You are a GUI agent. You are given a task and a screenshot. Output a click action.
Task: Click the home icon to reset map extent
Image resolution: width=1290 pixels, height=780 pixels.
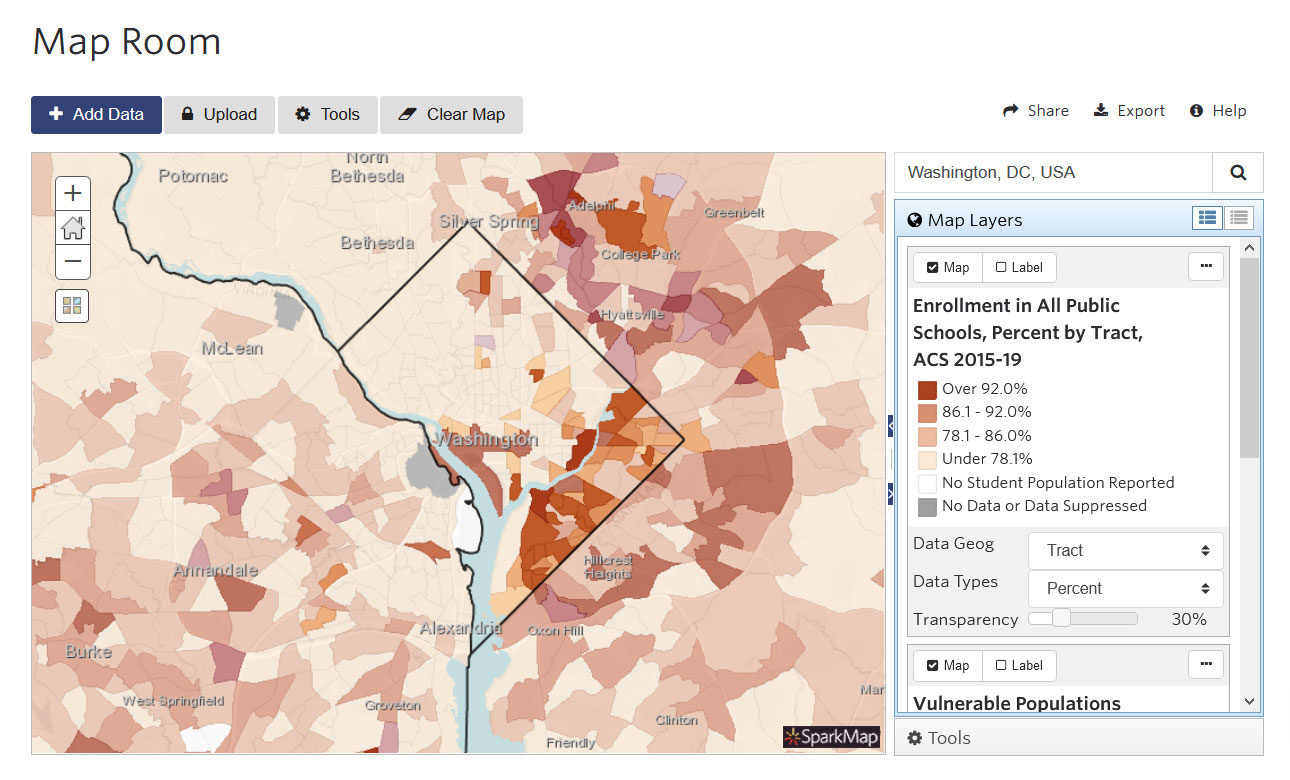[x=71, y=227]
